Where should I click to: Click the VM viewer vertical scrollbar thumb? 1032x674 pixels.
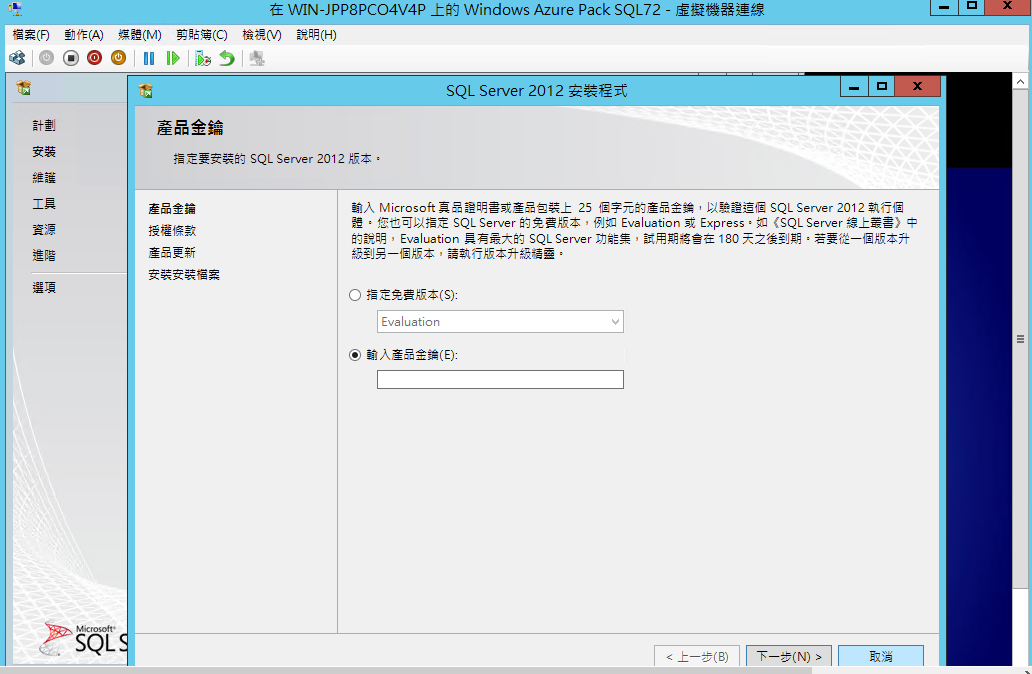[1020, 339]
